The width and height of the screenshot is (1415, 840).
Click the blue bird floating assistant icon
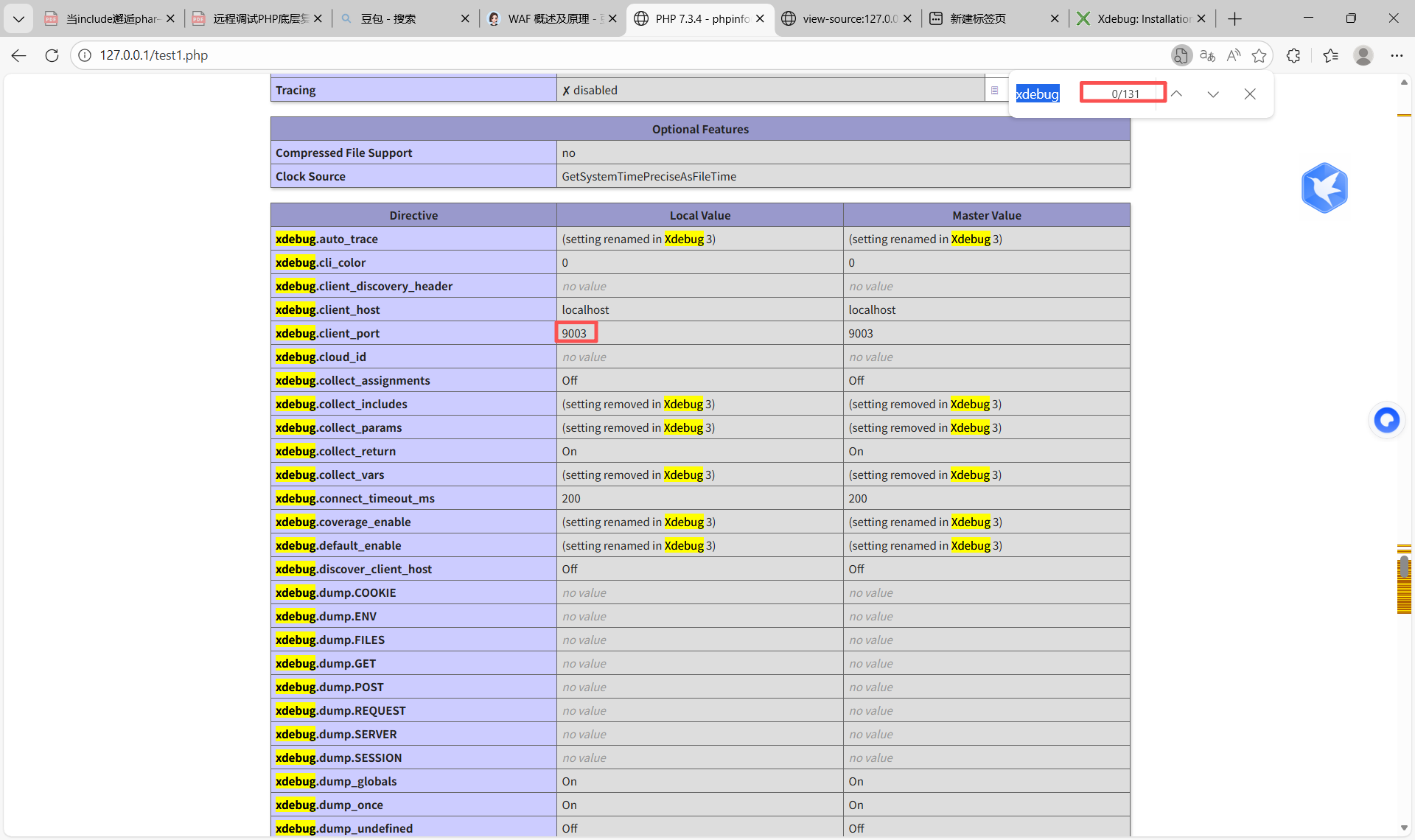[1324, 188]
